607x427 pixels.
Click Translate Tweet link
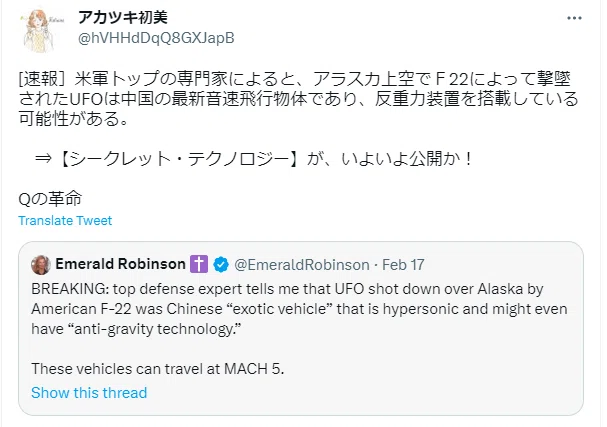65,220
